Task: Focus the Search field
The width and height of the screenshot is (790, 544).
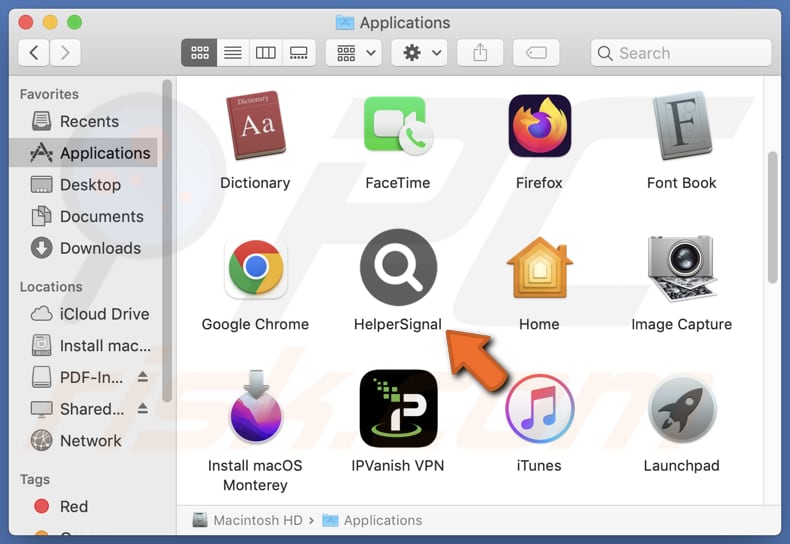Action: [x=681, y=53]
